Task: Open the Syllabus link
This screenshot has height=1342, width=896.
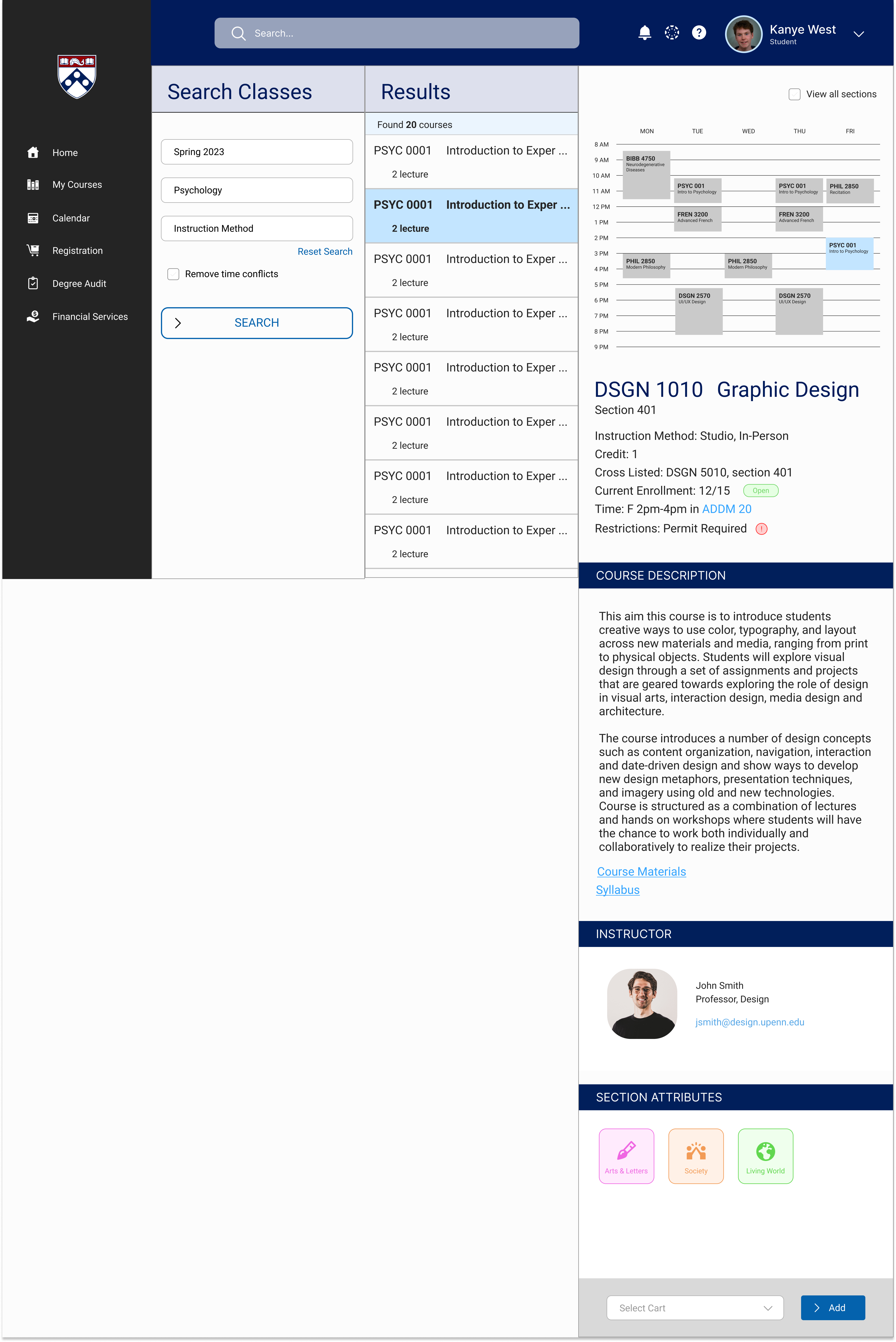Action: pos(618,890)
